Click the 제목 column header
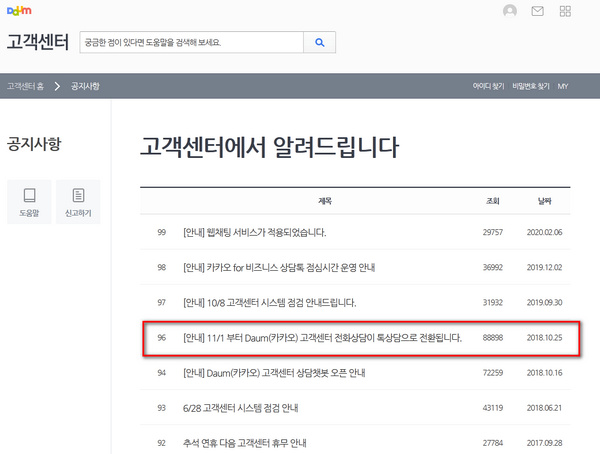Screen dimensions: 600x454 [x=325, y=201]
